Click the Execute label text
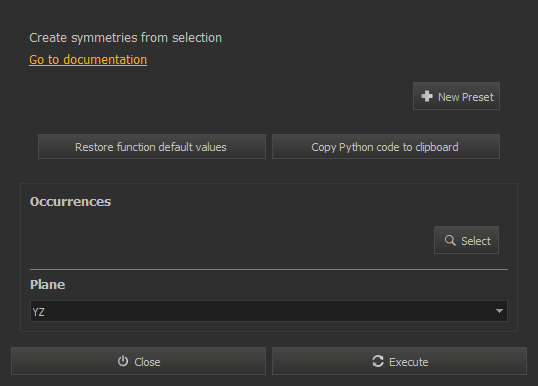The width and height of the screenshot is (538, 386). point(409,362)
